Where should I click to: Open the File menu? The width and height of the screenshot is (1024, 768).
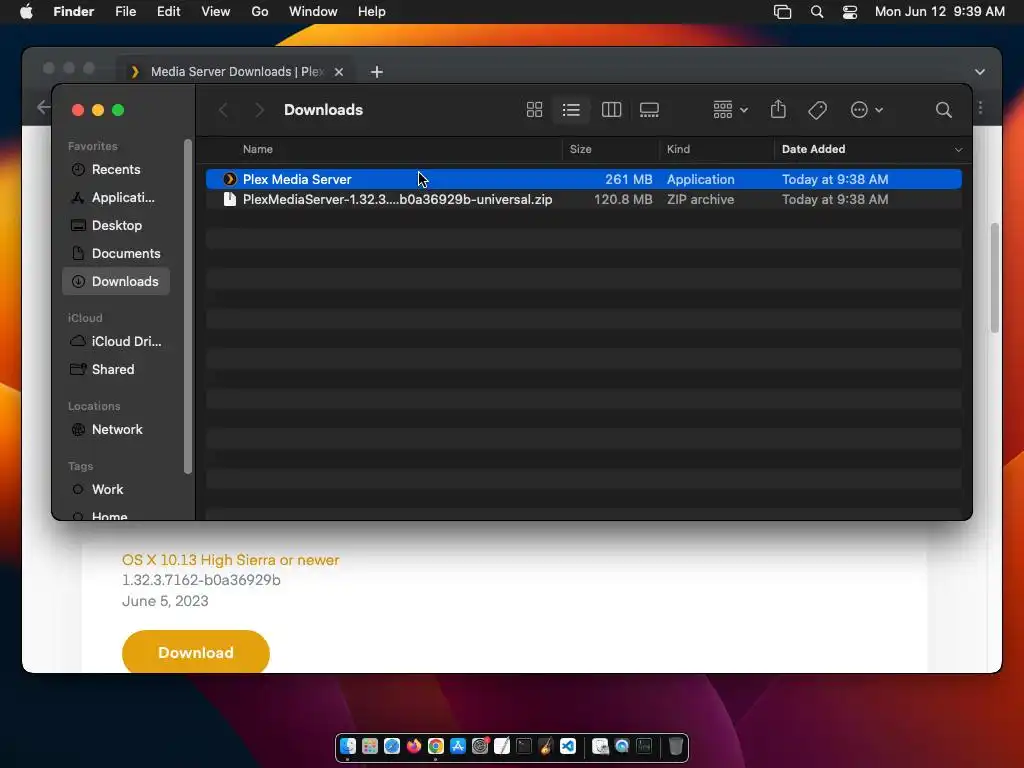125,12
